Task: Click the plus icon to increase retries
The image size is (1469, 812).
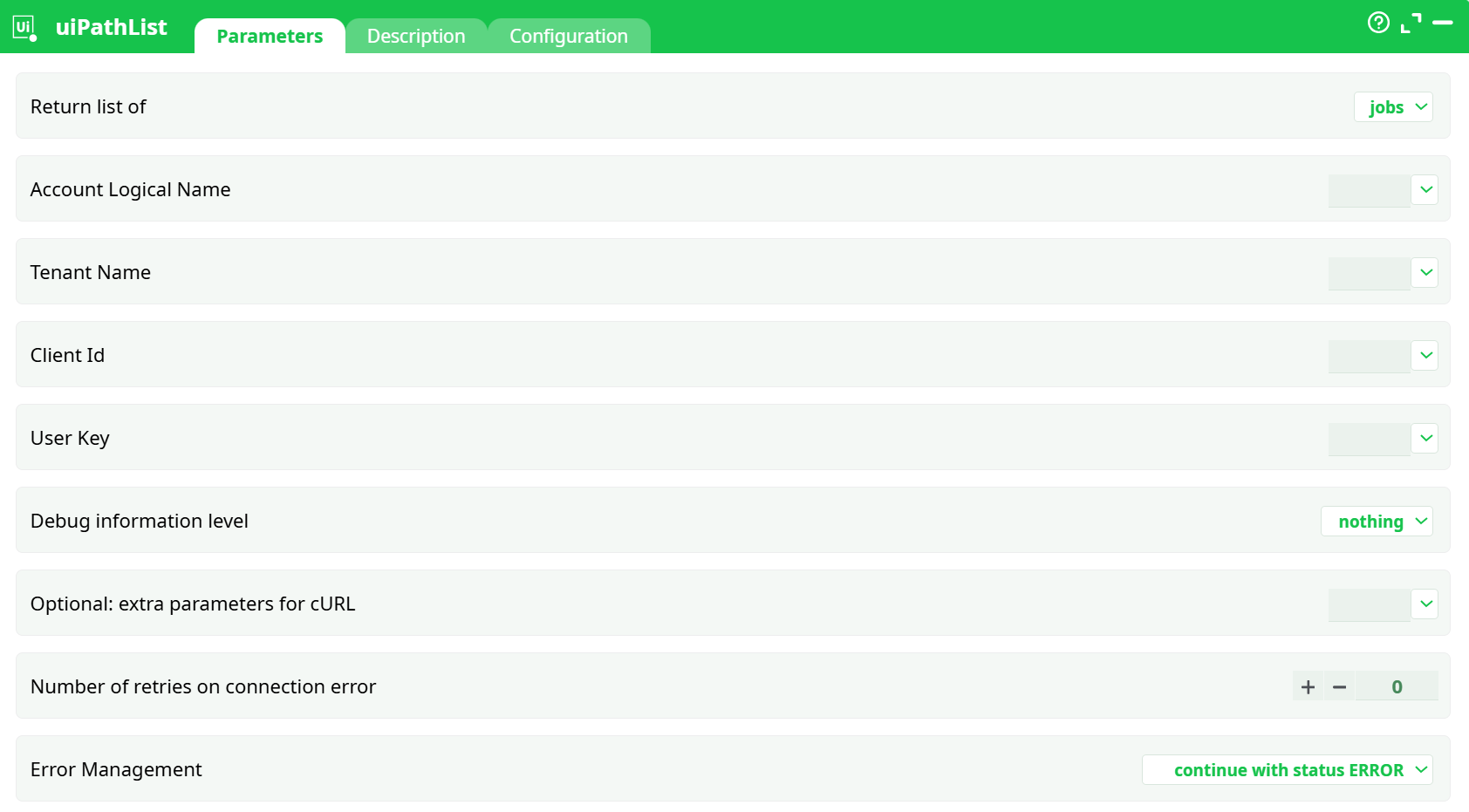Action: [1308, 686]
